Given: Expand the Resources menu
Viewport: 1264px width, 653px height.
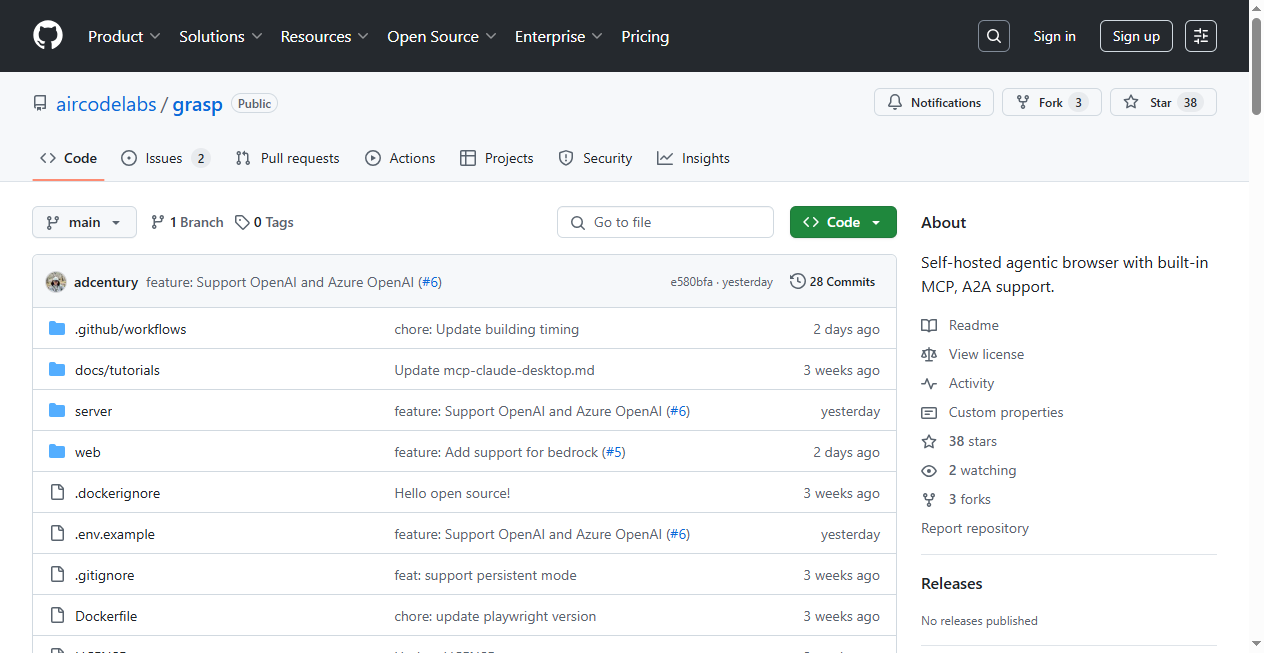Looking at the screenshot, I should click(324, 36).
